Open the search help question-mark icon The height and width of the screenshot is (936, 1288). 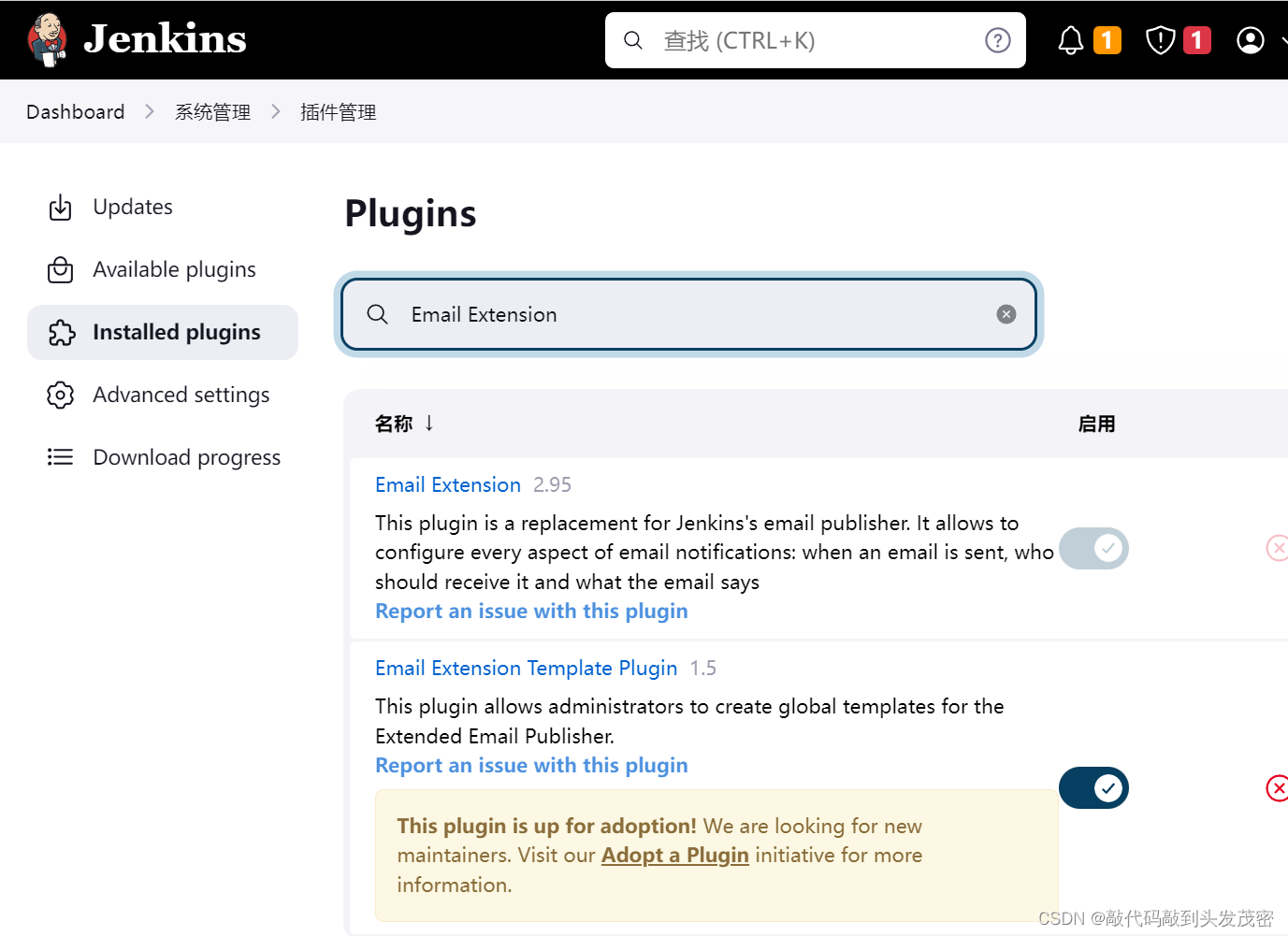point(998,40)
